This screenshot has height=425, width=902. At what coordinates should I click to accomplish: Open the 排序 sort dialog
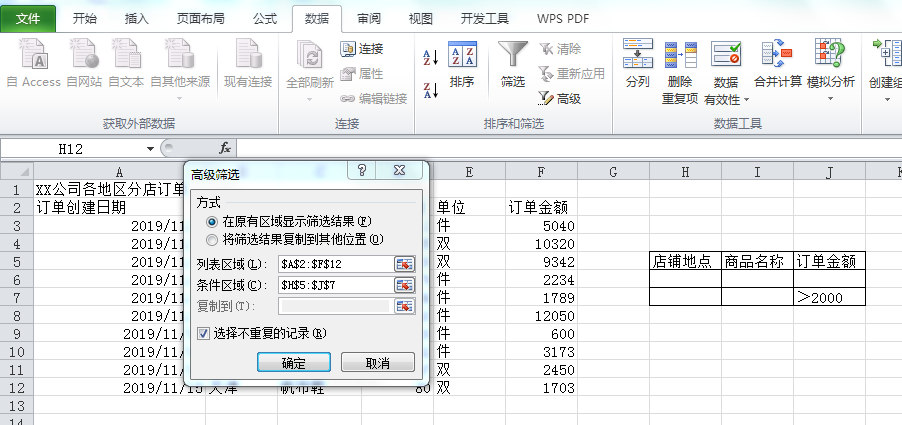(x=462, y=64)
